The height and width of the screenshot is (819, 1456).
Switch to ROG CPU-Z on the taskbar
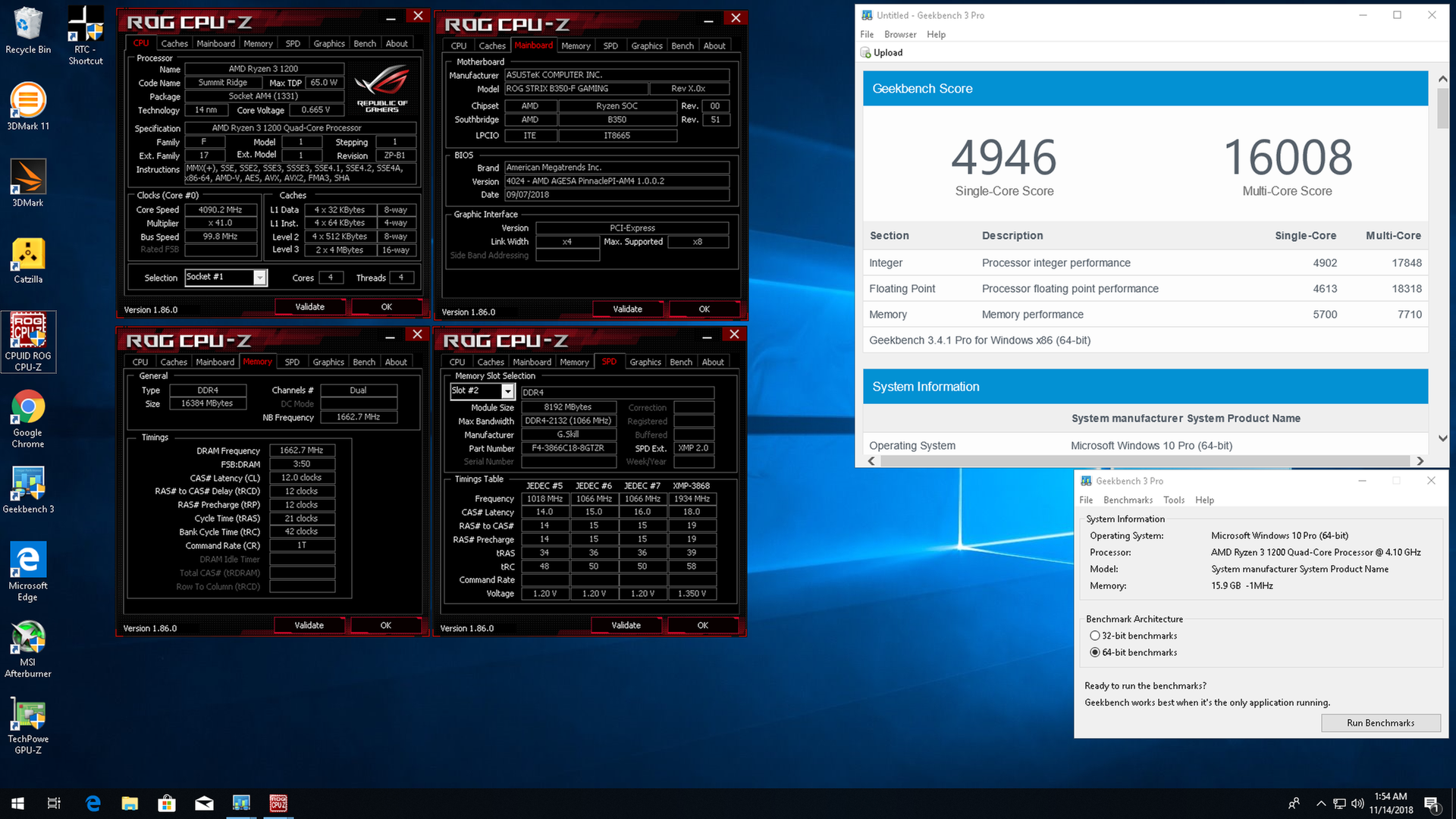pyautogui.click(x=278, y=803)
